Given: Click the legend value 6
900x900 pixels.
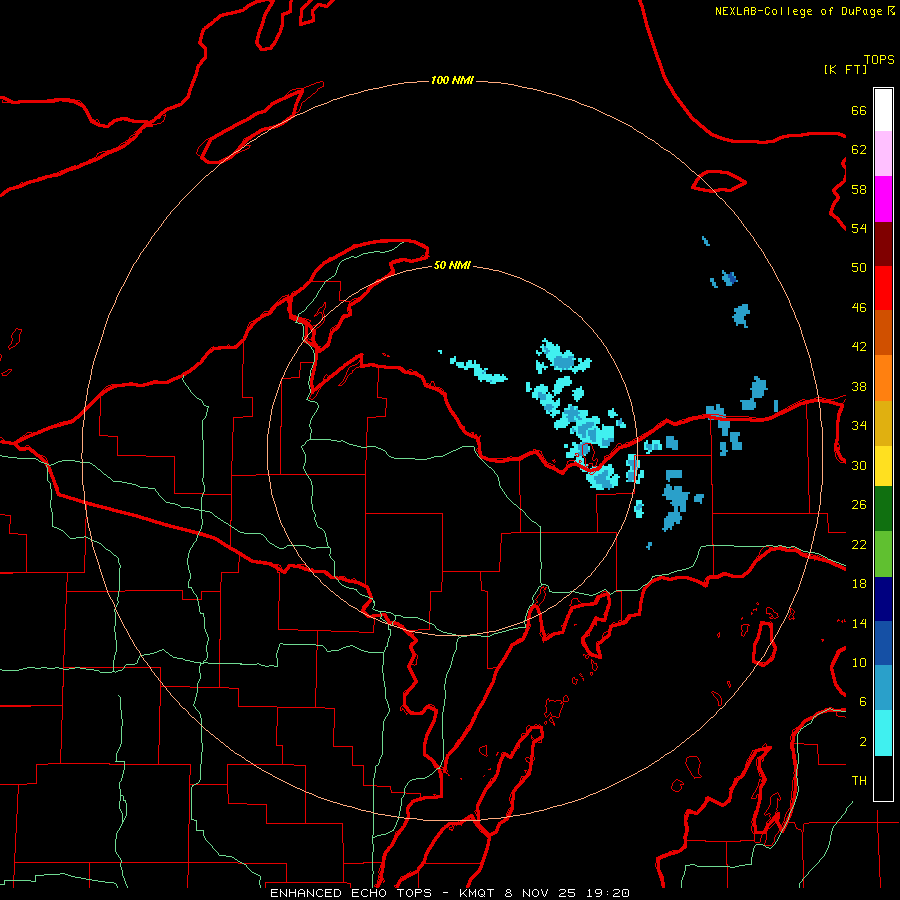Looking at the screenshot, I should pyautogui.click(x=863, y=702).
